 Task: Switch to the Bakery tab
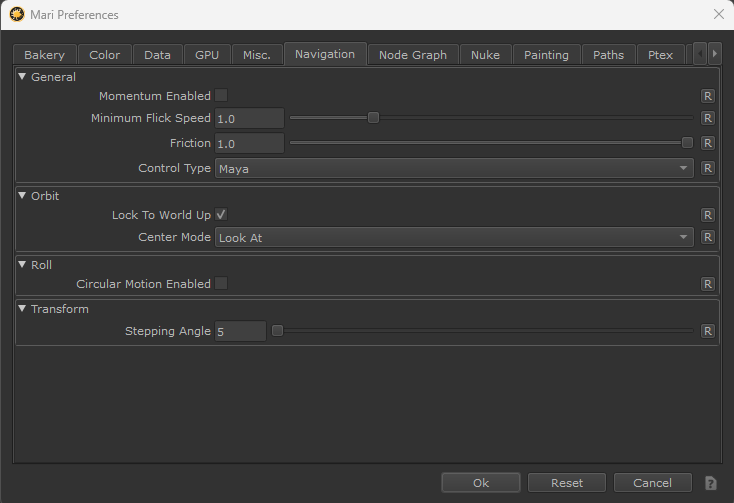click(x=44, y=55)
